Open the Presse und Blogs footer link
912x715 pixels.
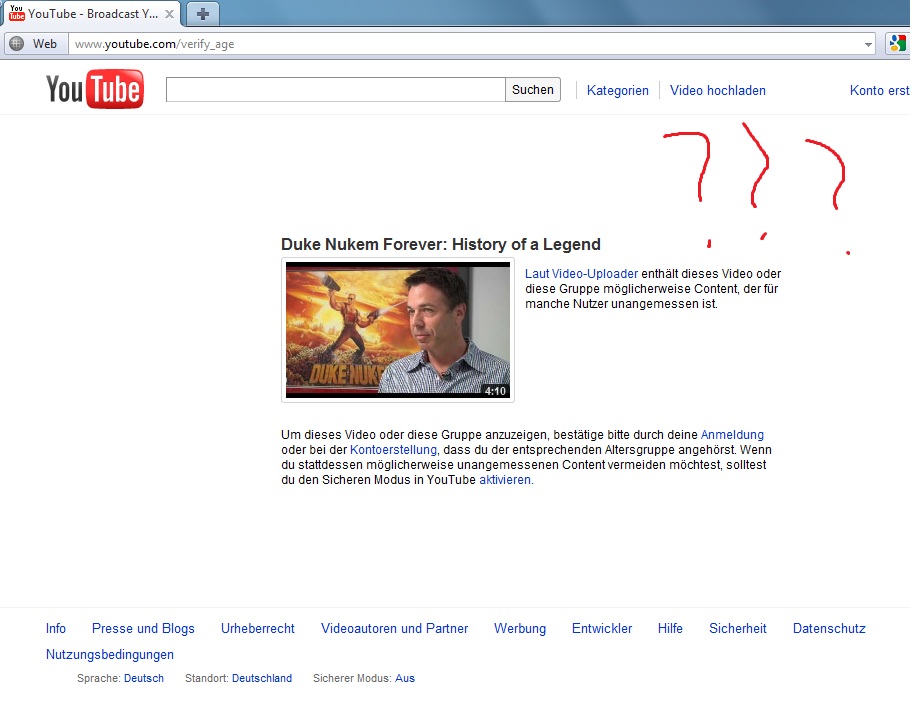pyautogui.click(x=143, y=628)
